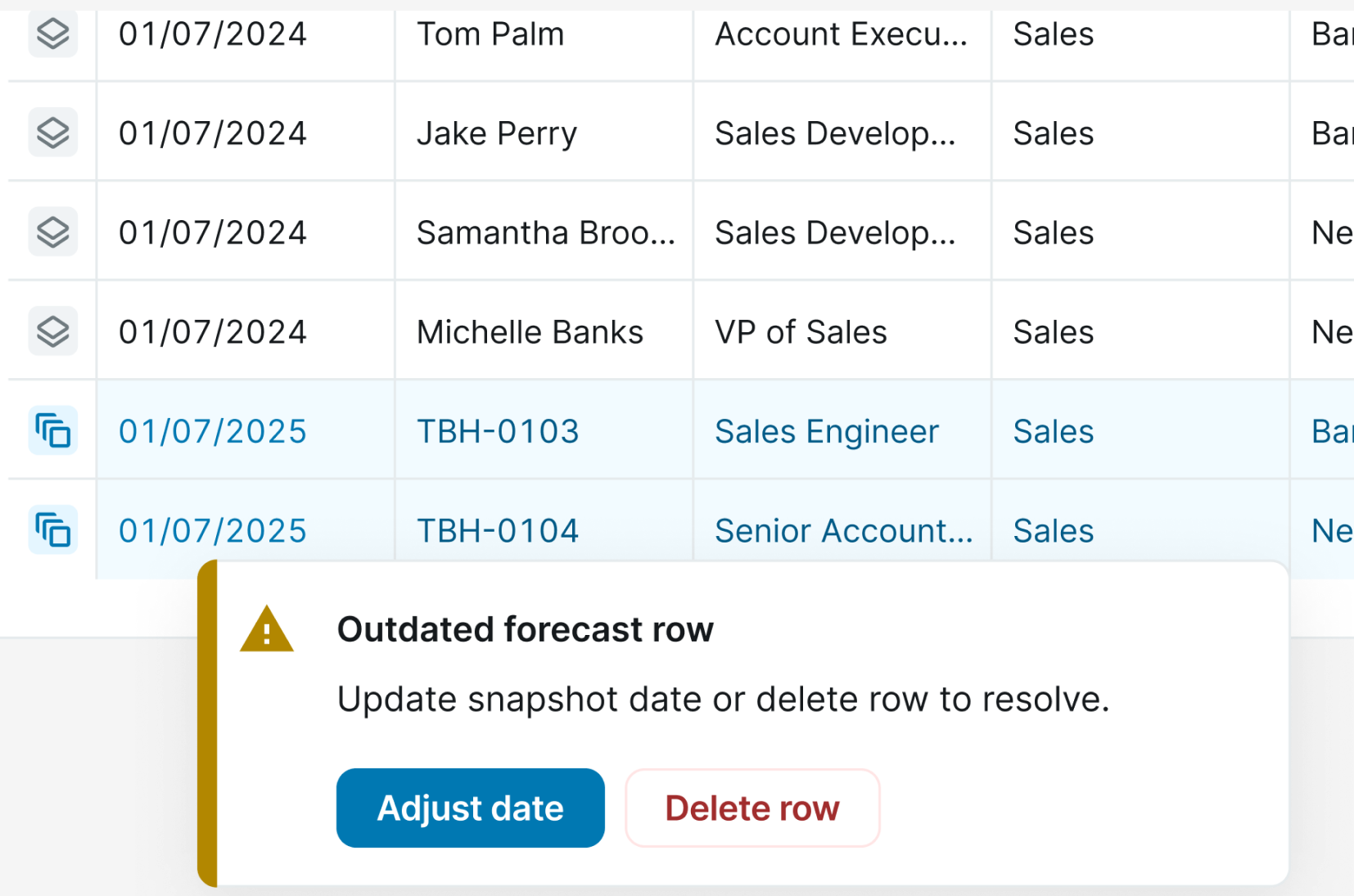Click the layers icon beside Tom Palm
This screenshot has height=896, width=1354.
tap(53, 34)
